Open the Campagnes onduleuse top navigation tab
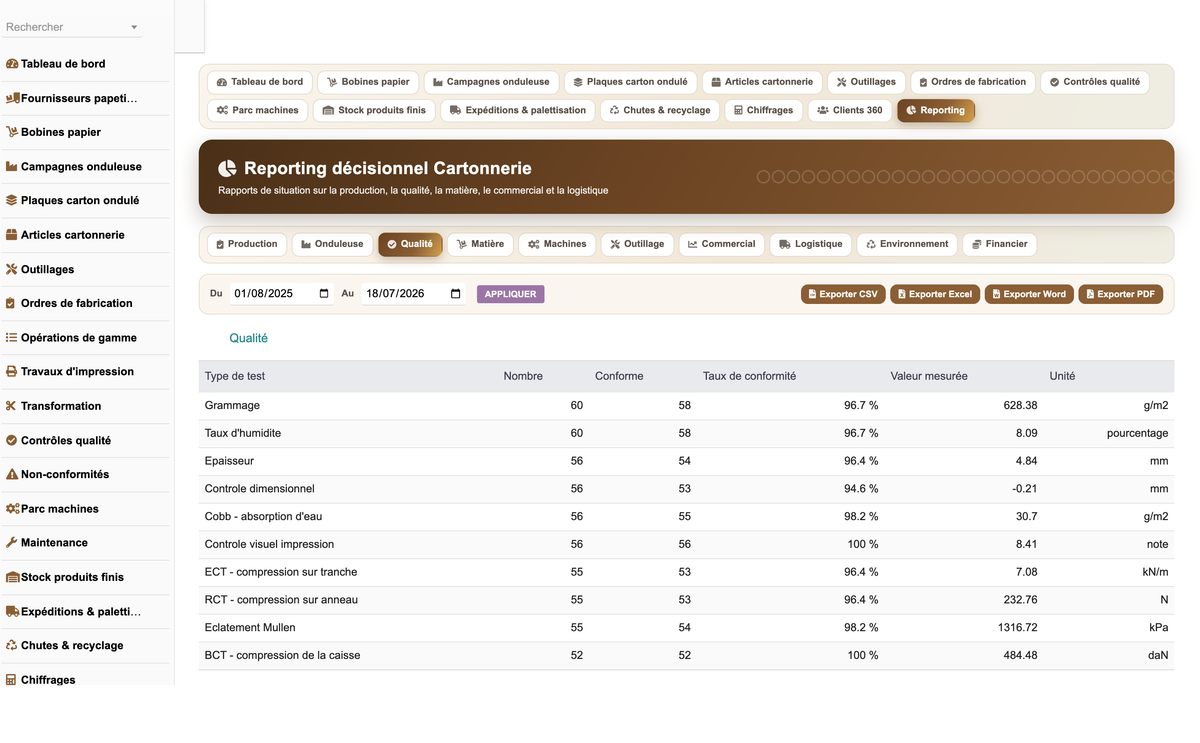Image resolution: width=1200 pixels, height=743 pixels. [491, 82]
